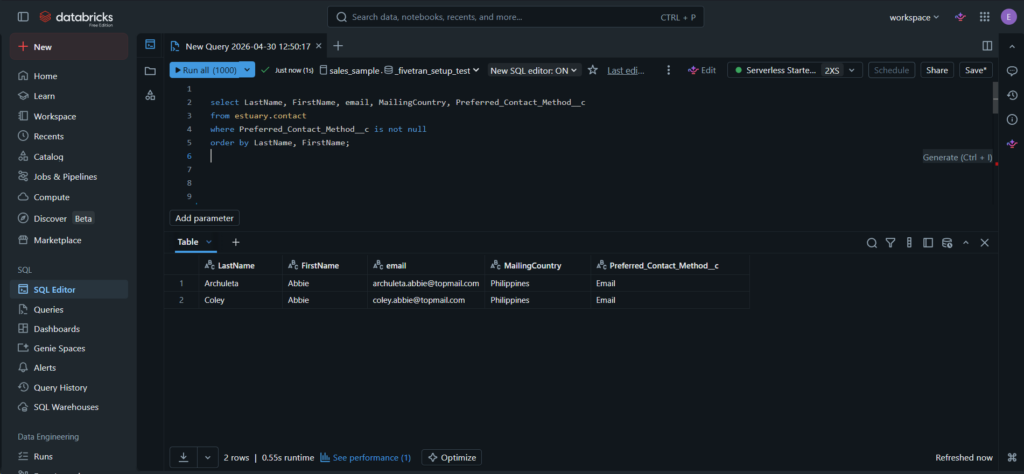Open Genie Spaces in the sidebar
The image size is (1024, 474).
[69, 348]
